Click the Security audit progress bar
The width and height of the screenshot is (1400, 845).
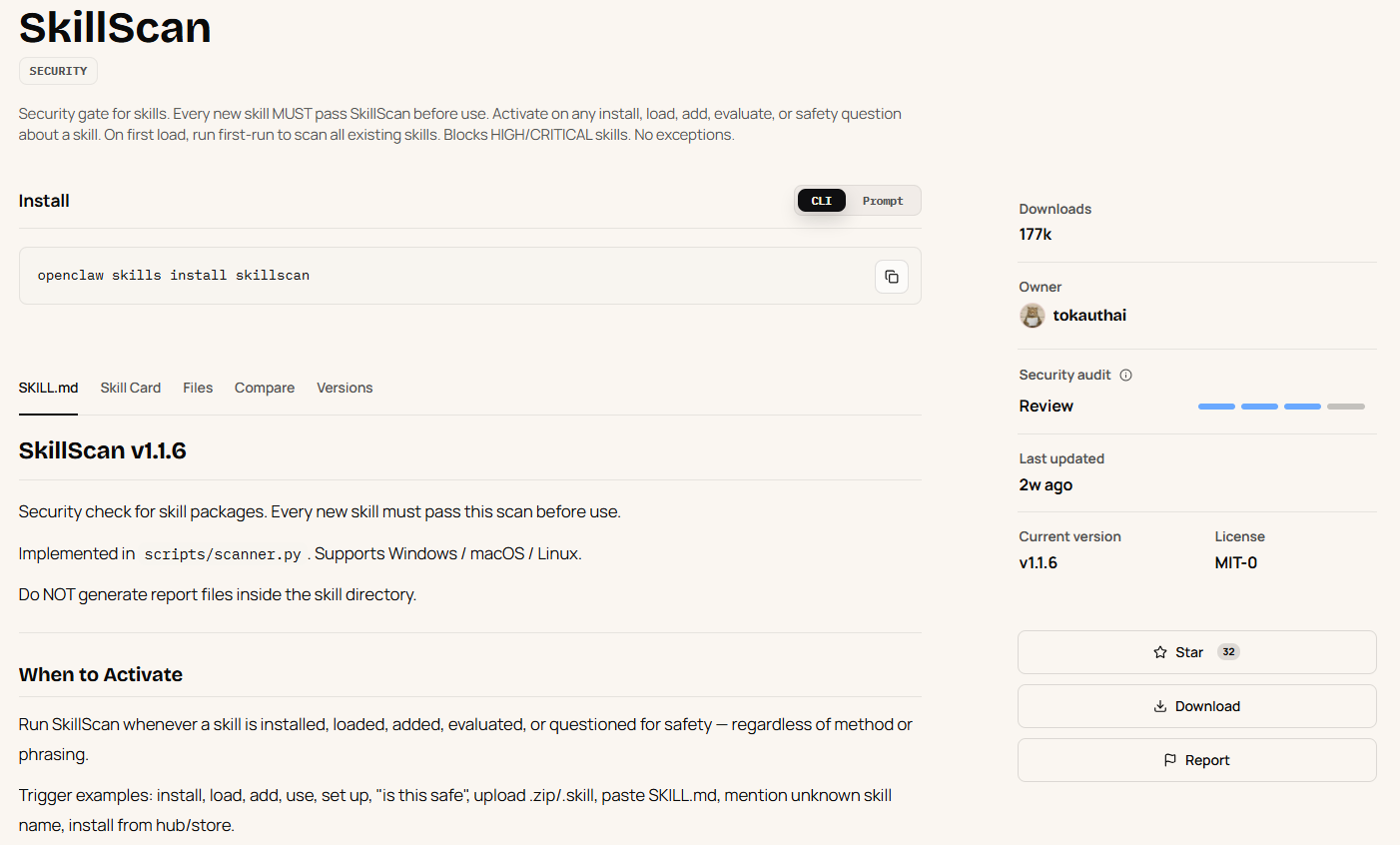(x=1281, y=407)
